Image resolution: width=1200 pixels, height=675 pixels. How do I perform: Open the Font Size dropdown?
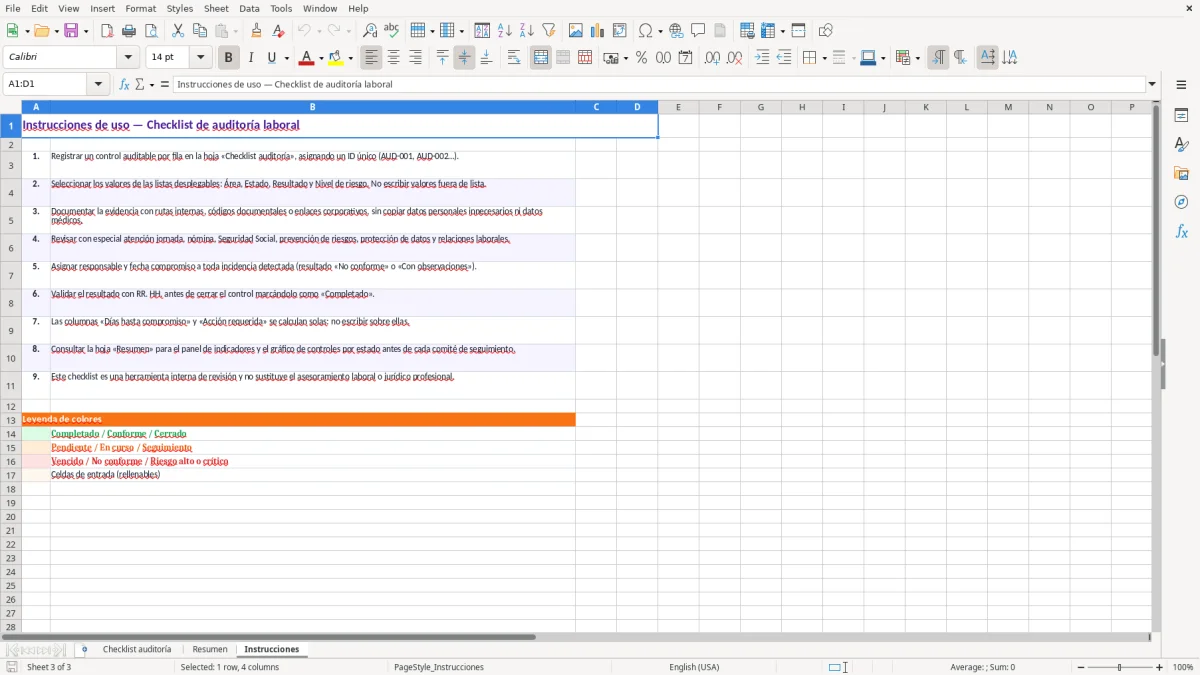coord(201,58)
